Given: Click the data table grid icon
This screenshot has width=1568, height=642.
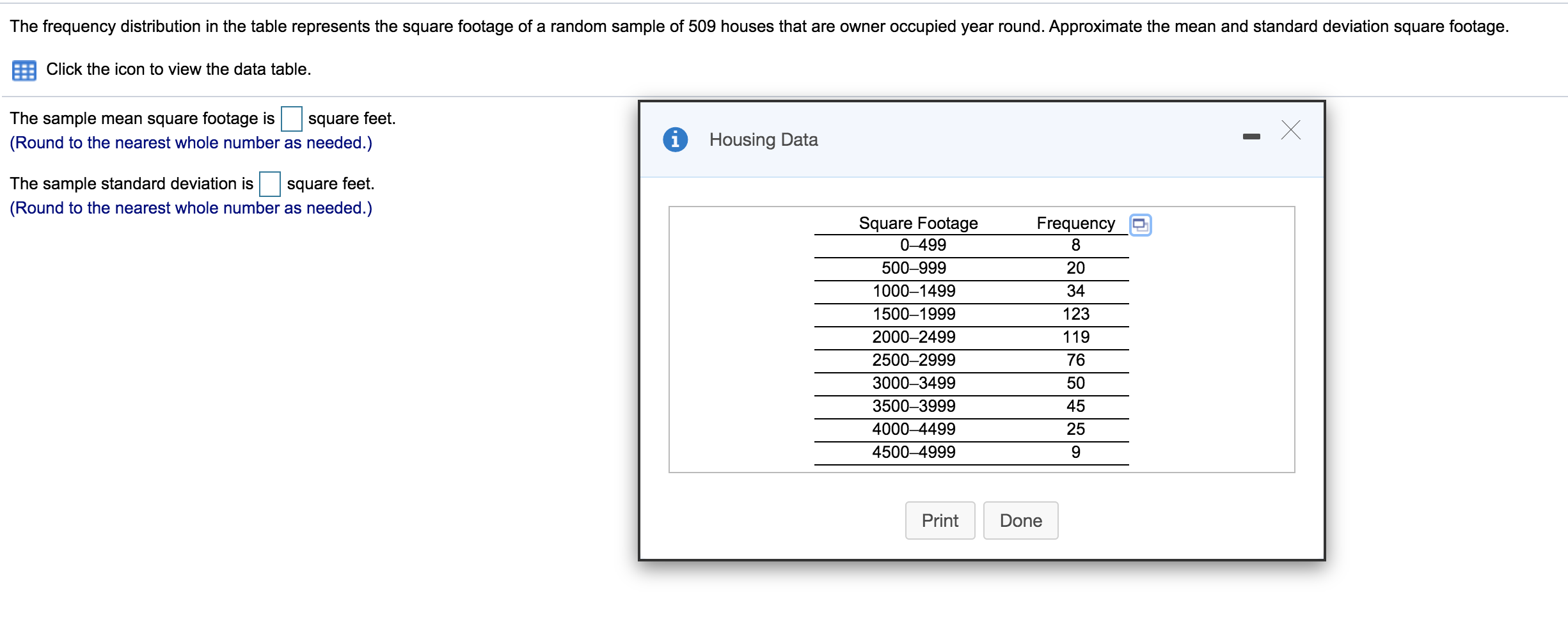Looking at the screenshot, I should pos(24,70).
